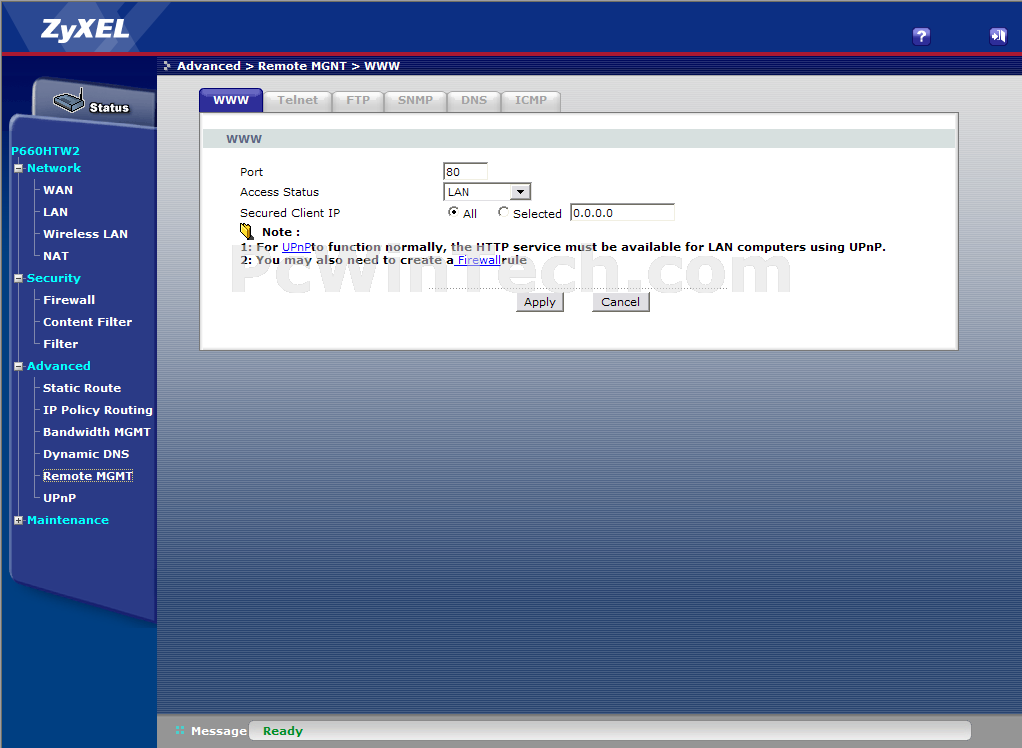Switch to the ICMP tab
This screenshot has width=1022, height=748.
tap(531, 101)
